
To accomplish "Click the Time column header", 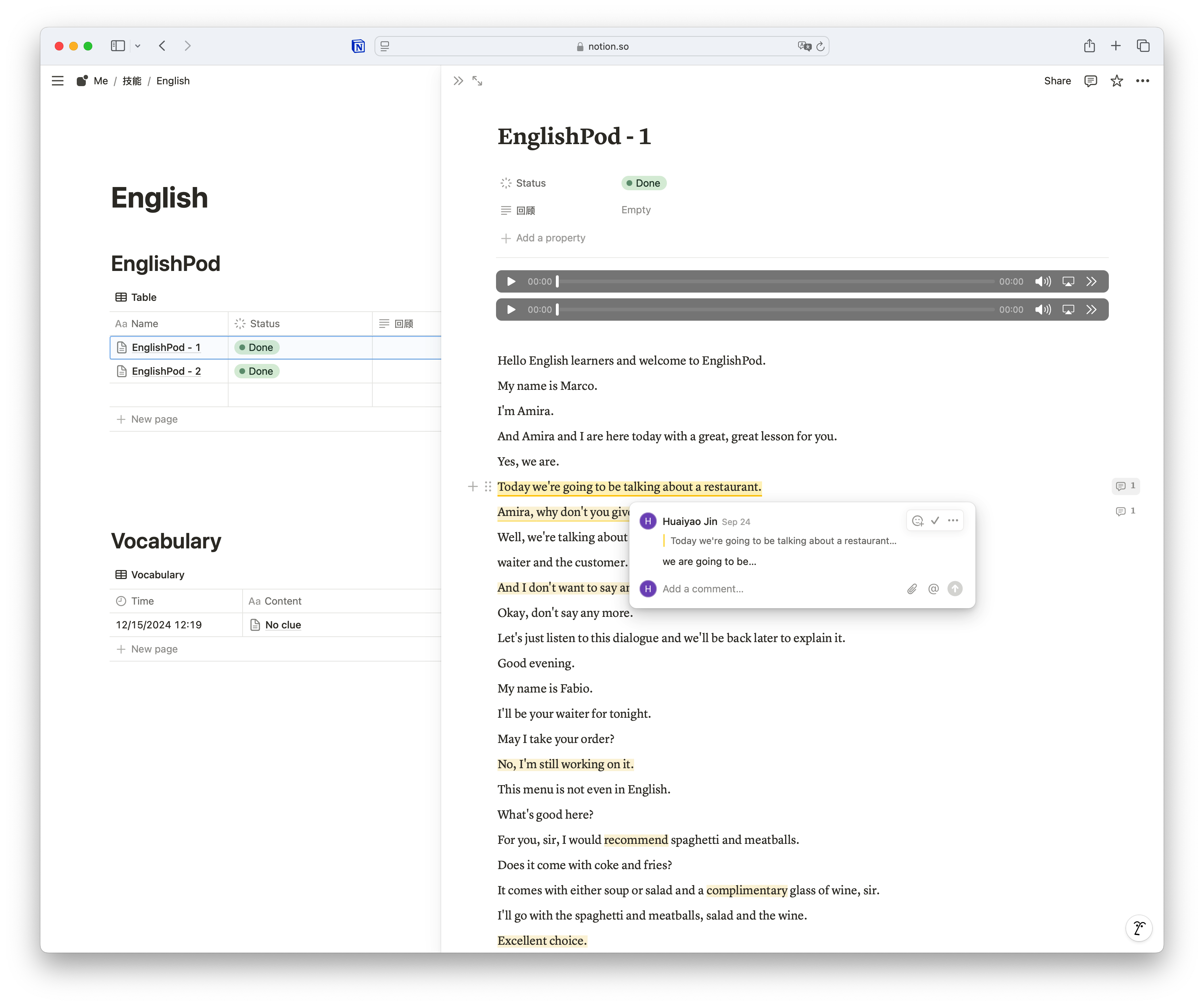I will click(x=176, y=601).
